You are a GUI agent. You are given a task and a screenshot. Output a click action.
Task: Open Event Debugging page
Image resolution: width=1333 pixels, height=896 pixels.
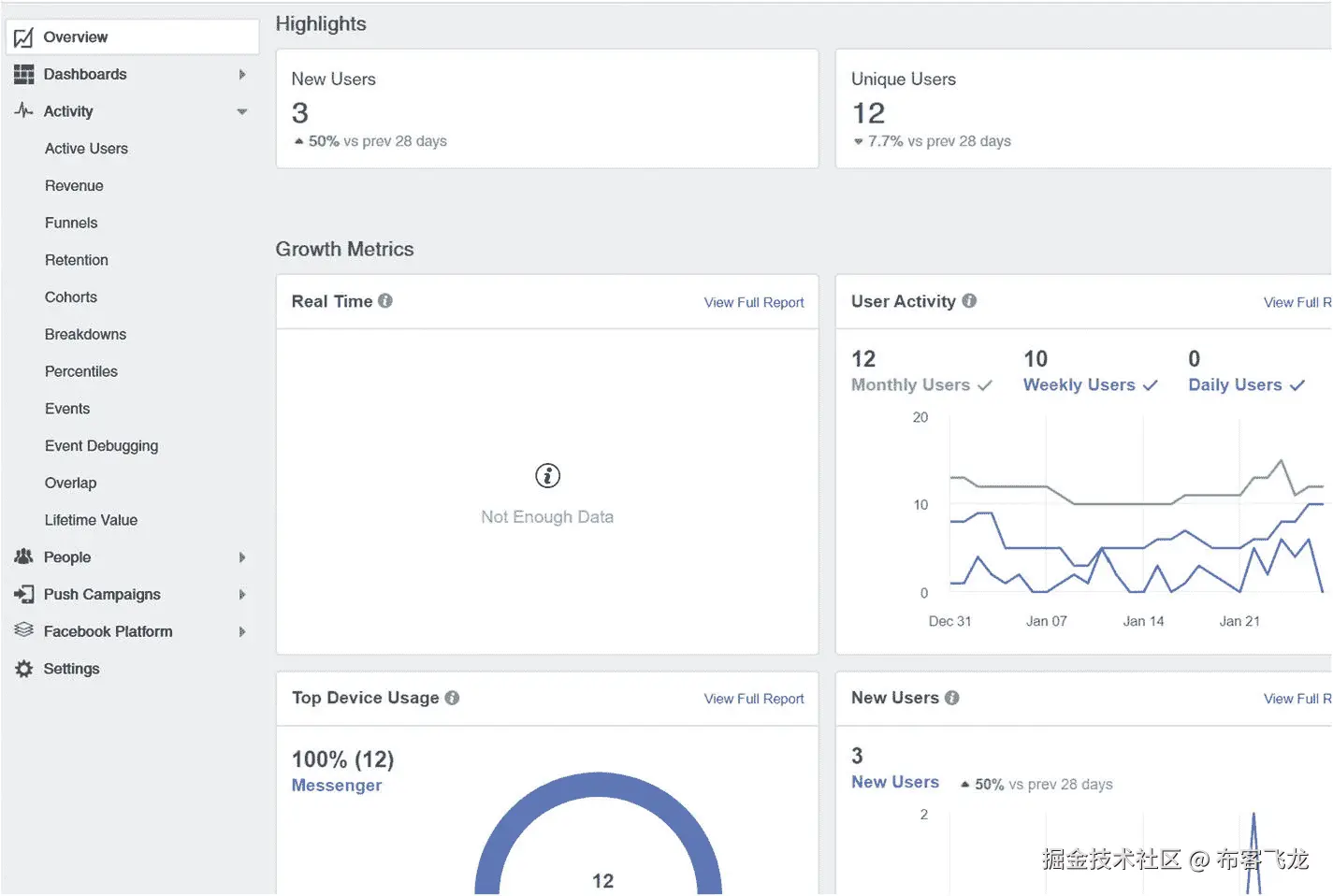pyautogui.click(x=101, y=446)
